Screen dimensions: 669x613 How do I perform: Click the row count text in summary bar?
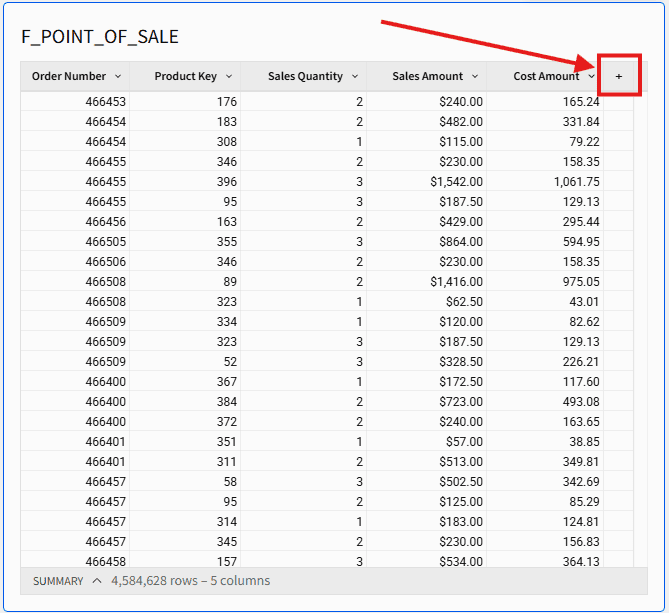[190, 581]
